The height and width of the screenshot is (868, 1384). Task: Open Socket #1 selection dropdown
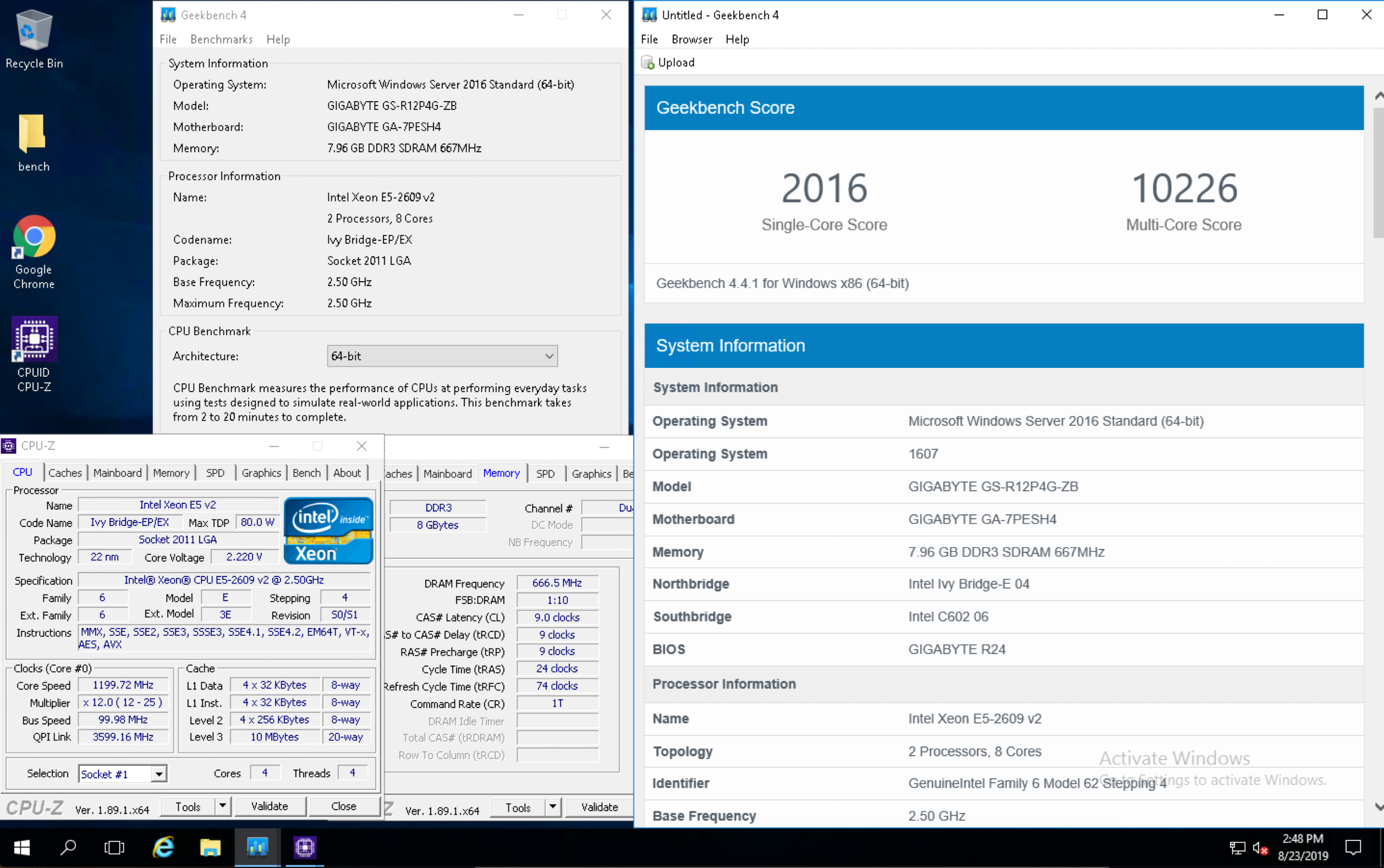pyautogui.click(x=122, y=774)
